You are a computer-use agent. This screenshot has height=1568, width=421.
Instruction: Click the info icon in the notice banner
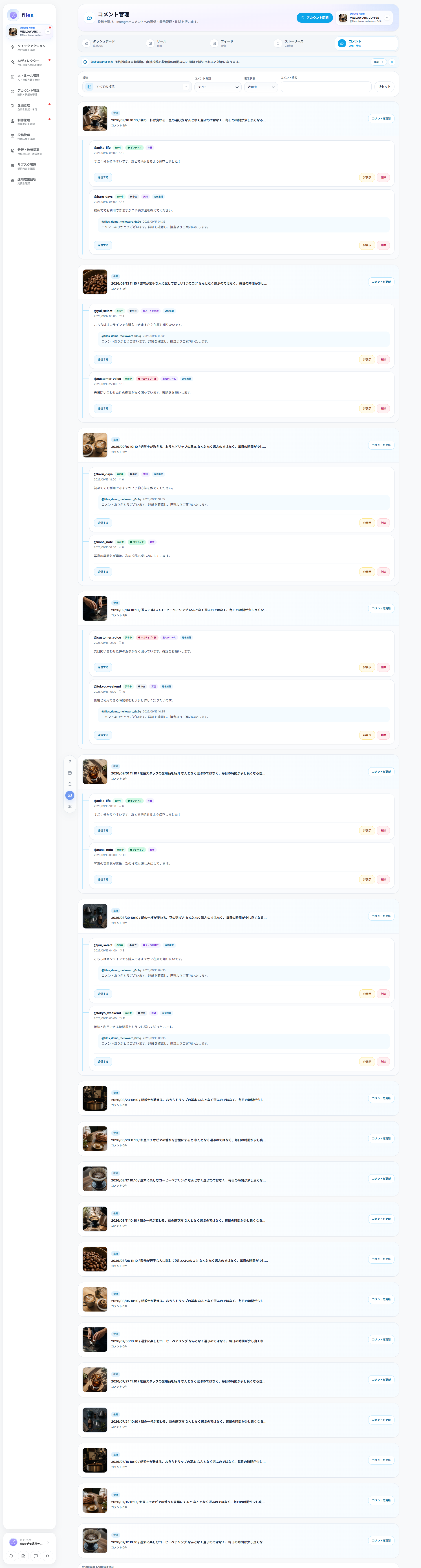tap(85, 62)
